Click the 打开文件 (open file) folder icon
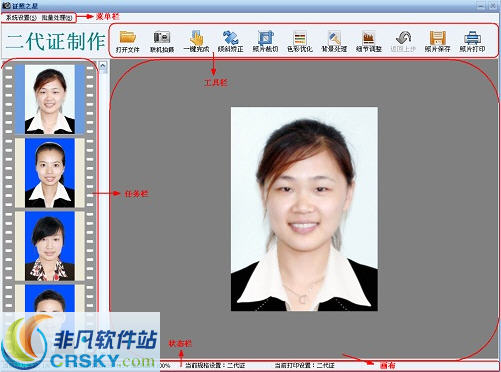This screenshot has height=372, width=501. (128, 41)
